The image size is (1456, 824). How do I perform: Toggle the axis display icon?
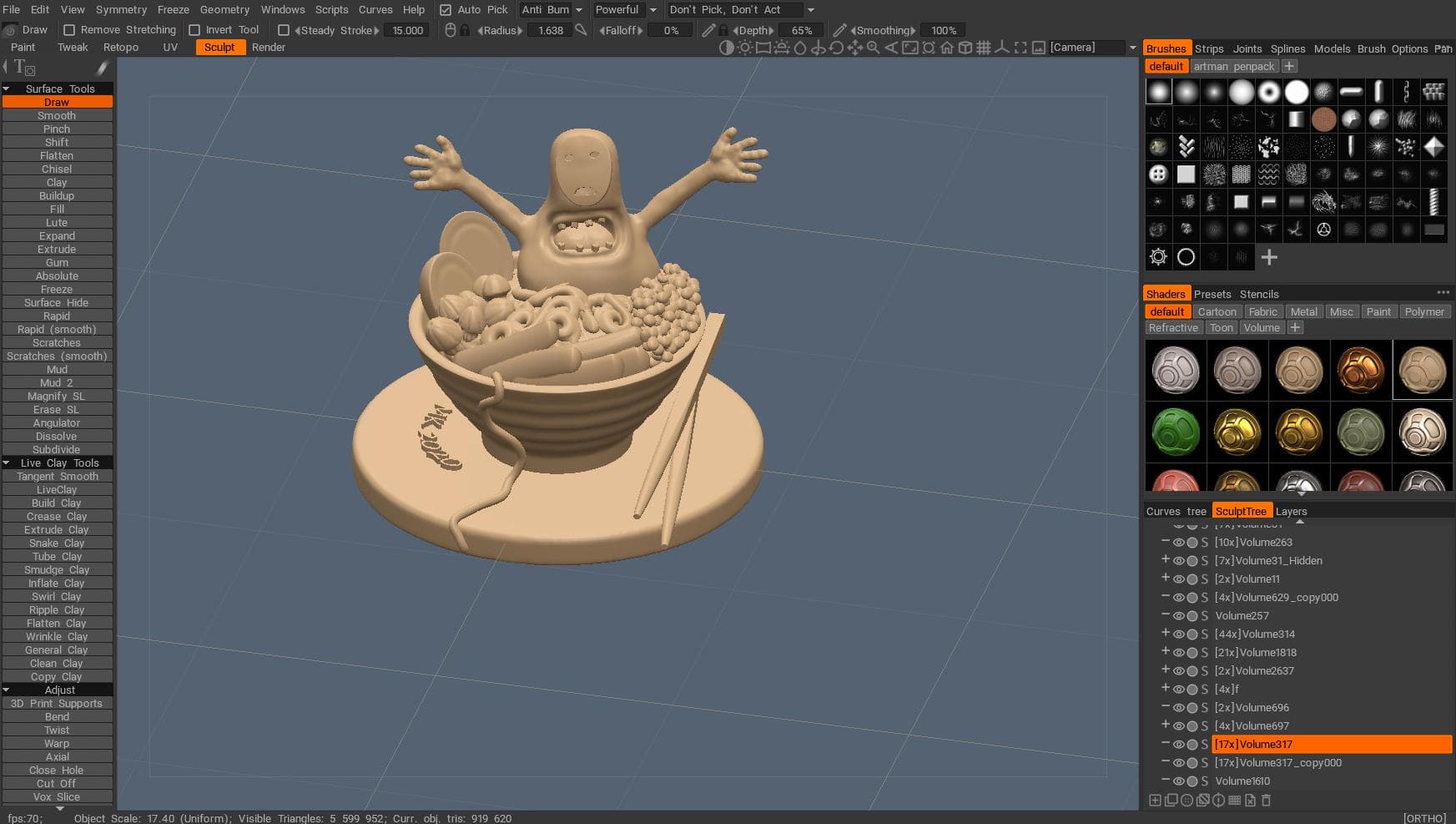[1002, 48]
